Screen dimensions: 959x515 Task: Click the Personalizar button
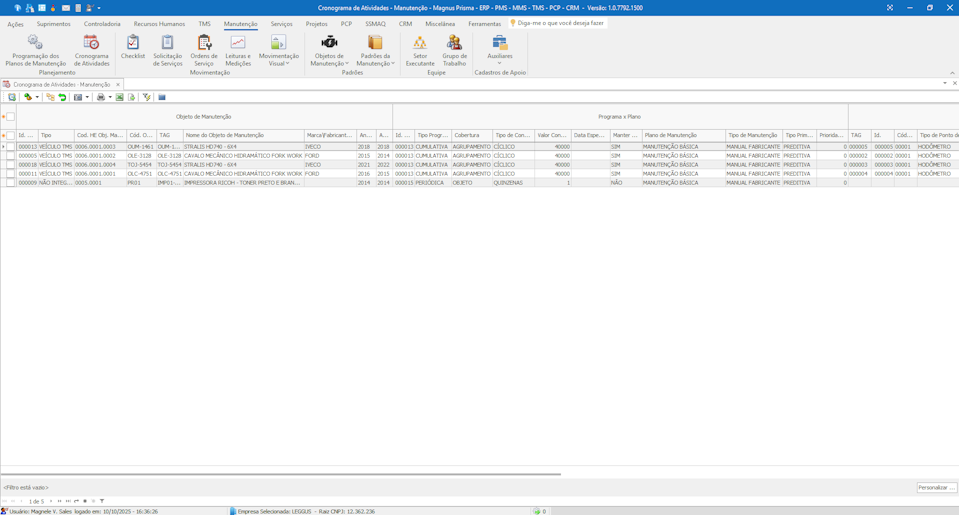pyautogui.click(x=936, y=488)
